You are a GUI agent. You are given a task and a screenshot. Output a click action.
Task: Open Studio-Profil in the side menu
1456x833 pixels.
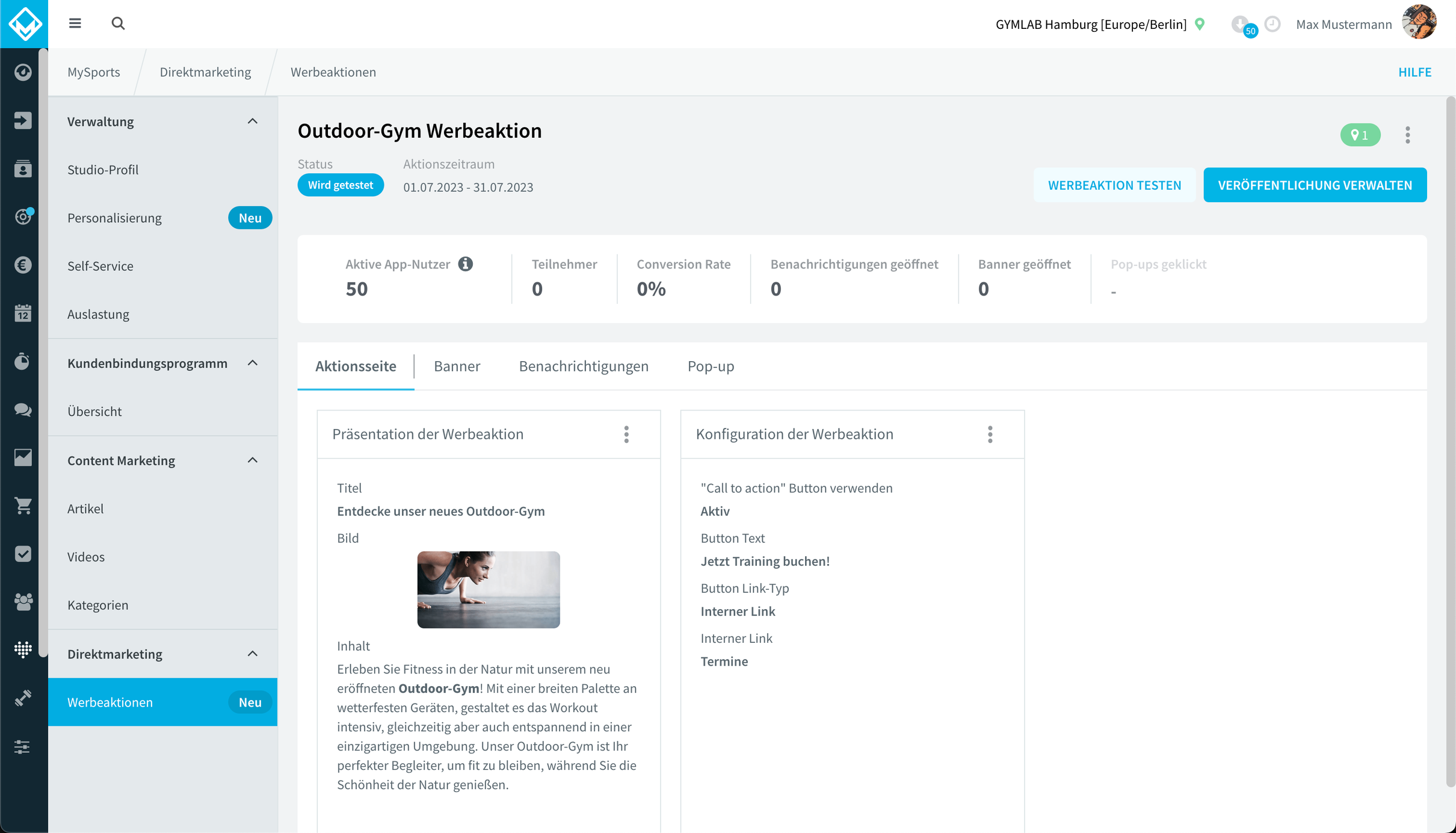point(162,170)
